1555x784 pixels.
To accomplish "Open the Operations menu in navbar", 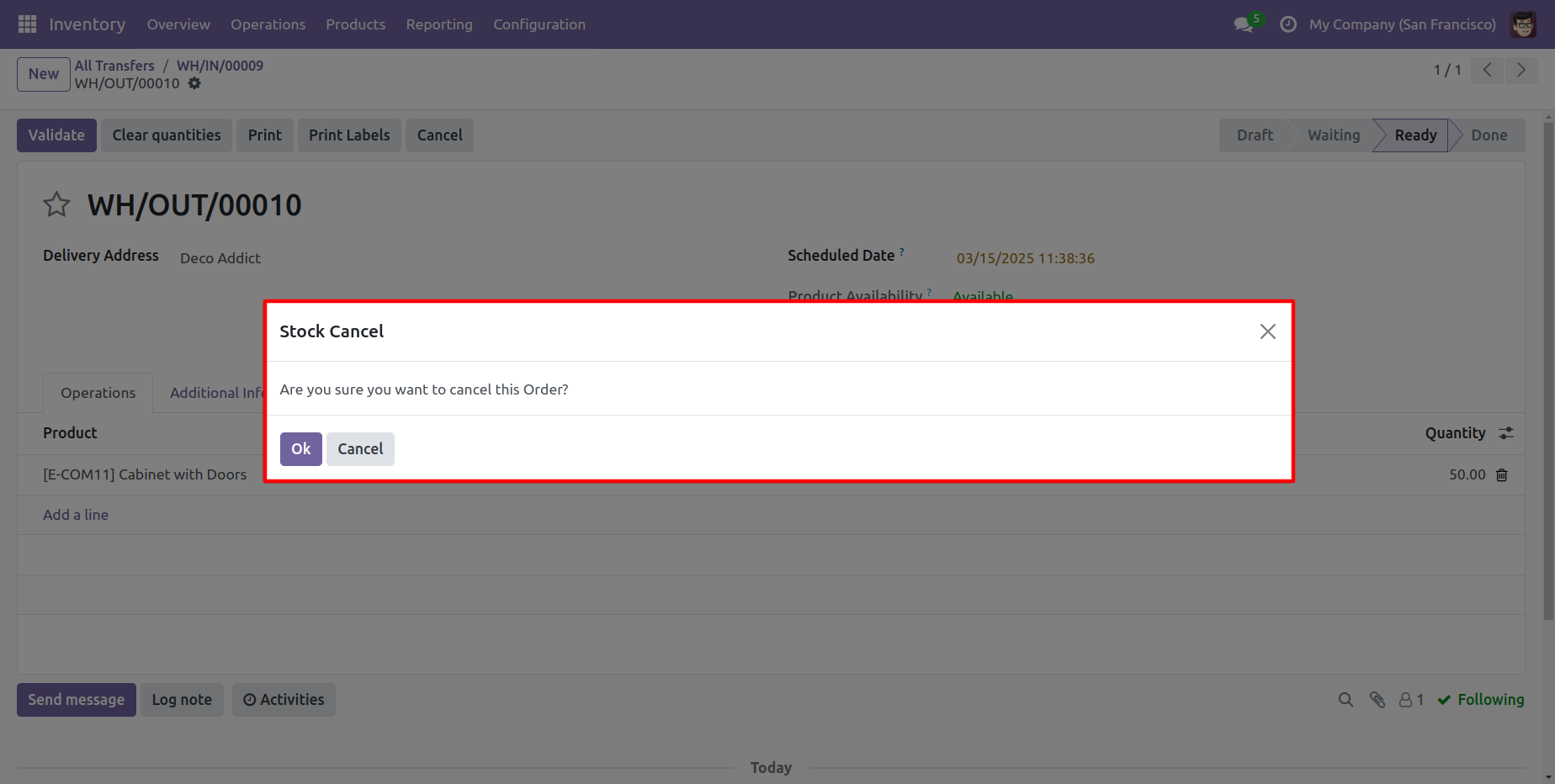I will (268, 24).
